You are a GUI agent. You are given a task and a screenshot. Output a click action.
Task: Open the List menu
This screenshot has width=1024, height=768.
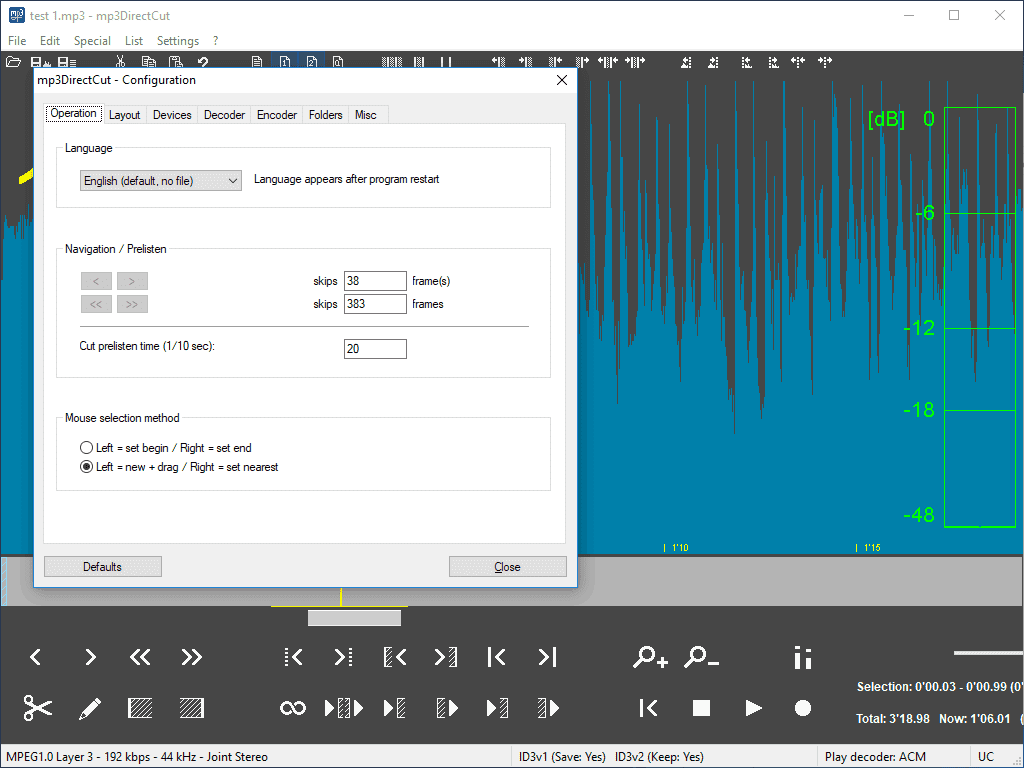click(x=134, y=40)
